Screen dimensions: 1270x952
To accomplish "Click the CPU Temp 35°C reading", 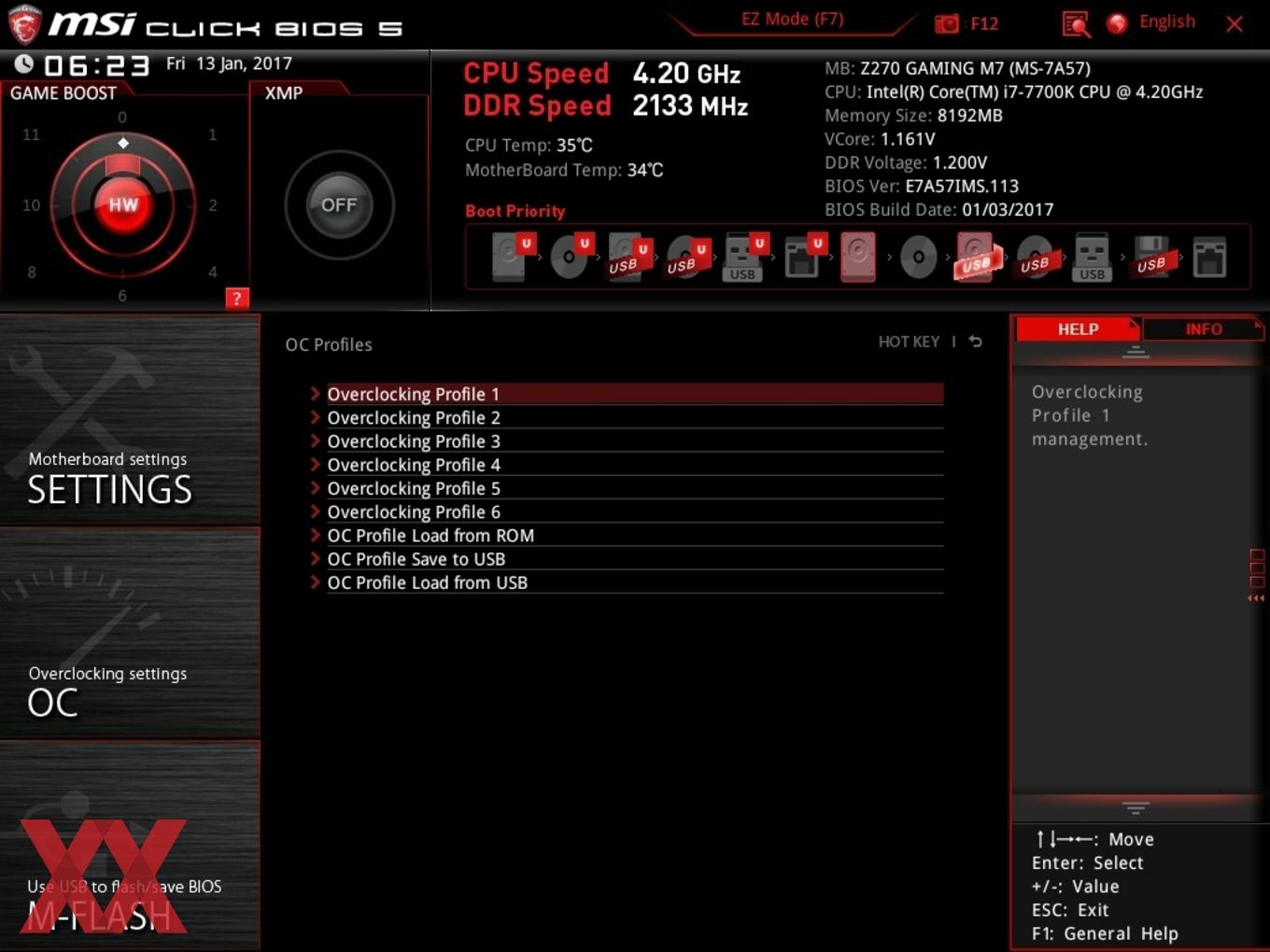I will (x=529, y=146).
